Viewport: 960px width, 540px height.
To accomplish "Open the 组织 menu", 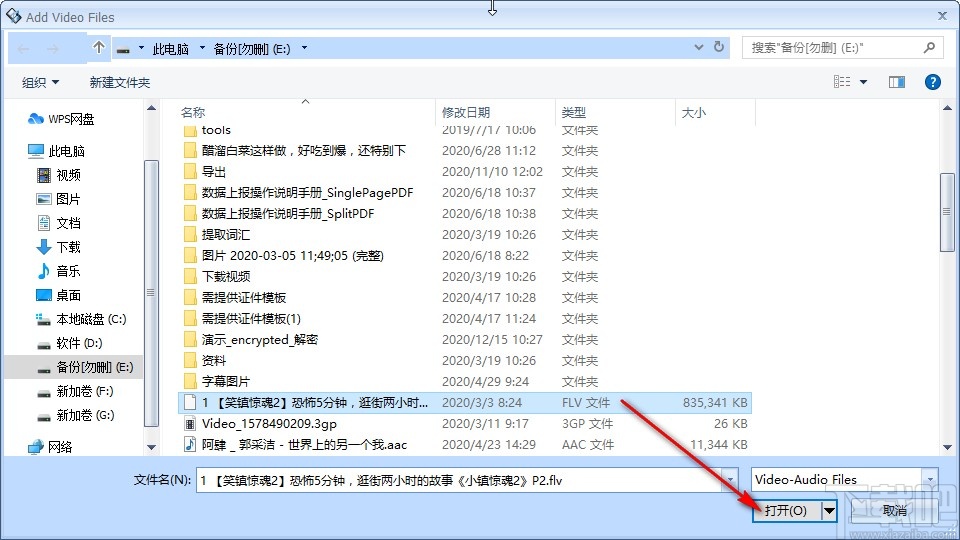I will coord(40,82).
